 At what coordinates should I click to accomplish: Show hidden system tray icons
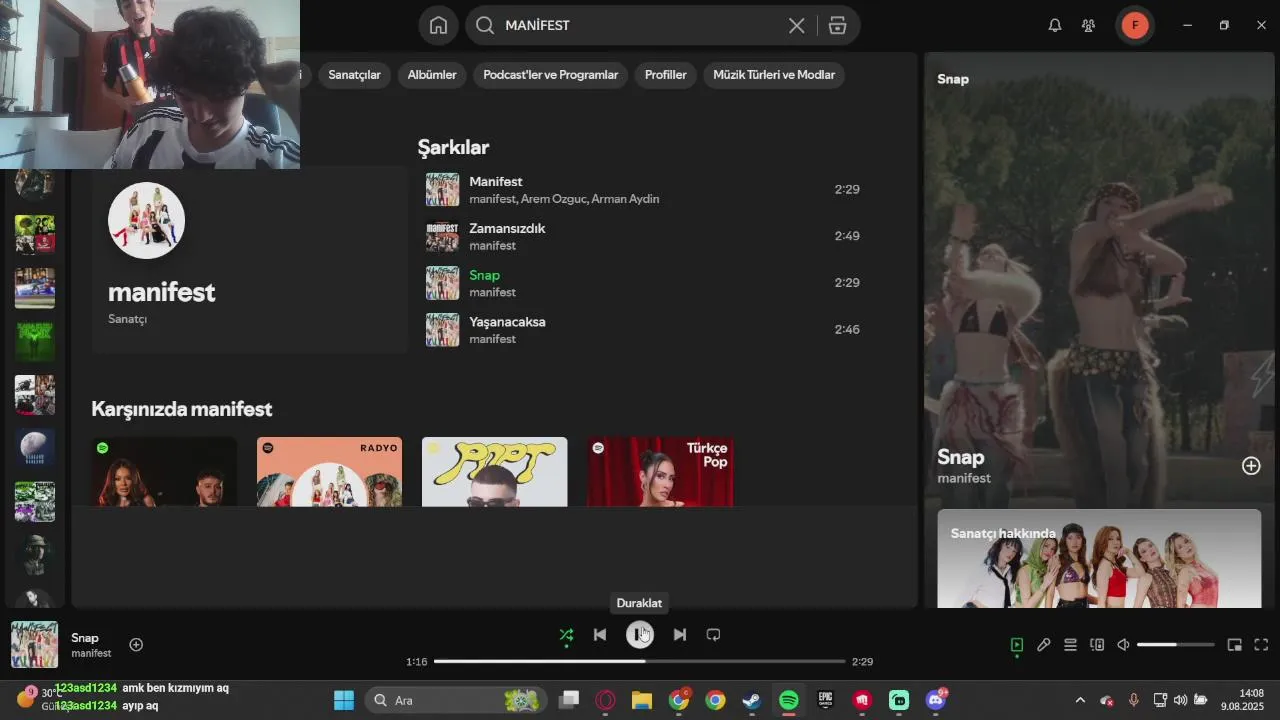(1079, 700)
